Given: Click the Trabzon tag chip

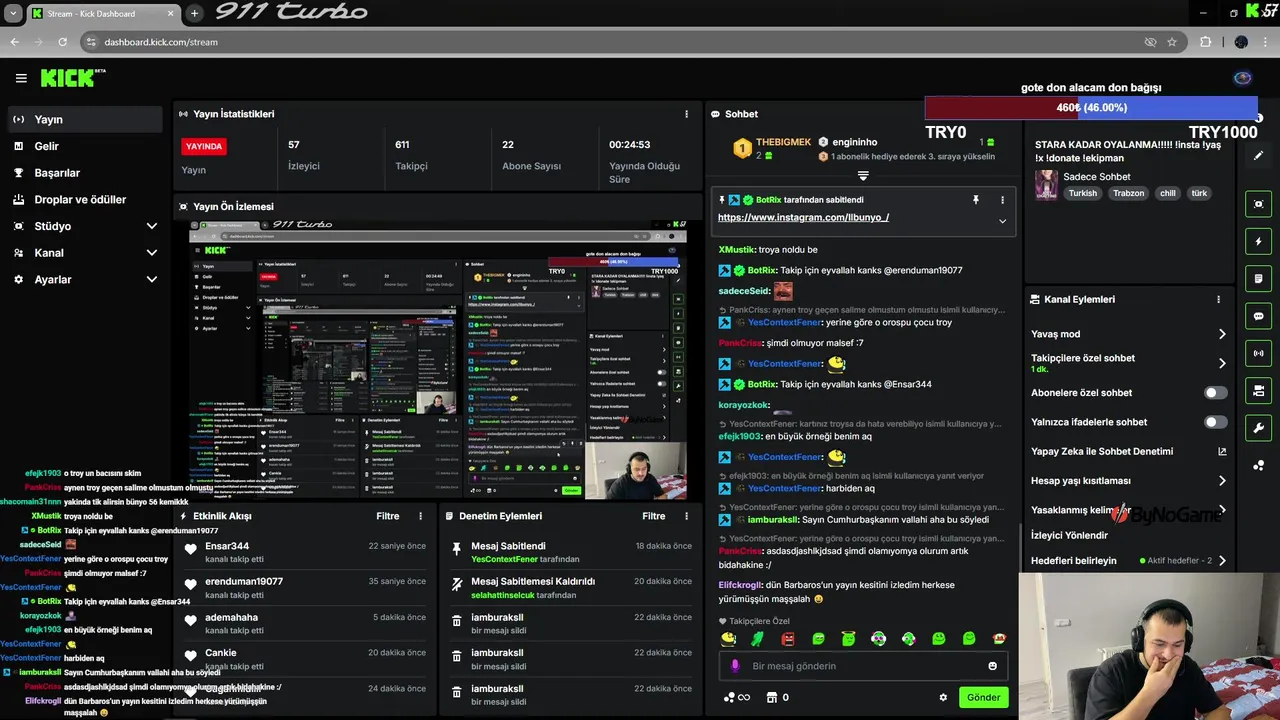Looking at the screenshot, I should pyautogui.click(x=1128, y=193).
